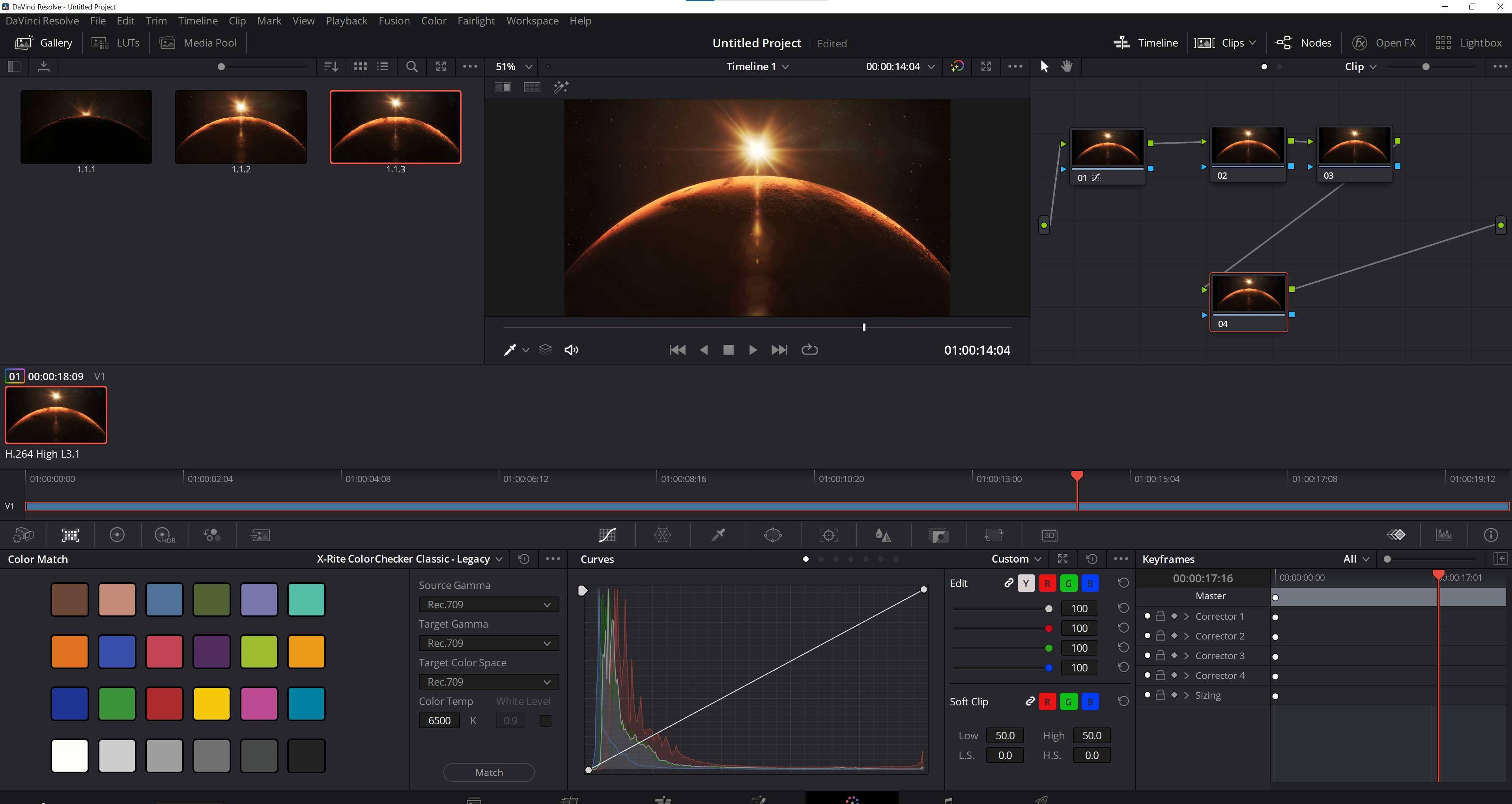Open the Power Window palette
The image size is (1512, 804).
click(773, 535)
